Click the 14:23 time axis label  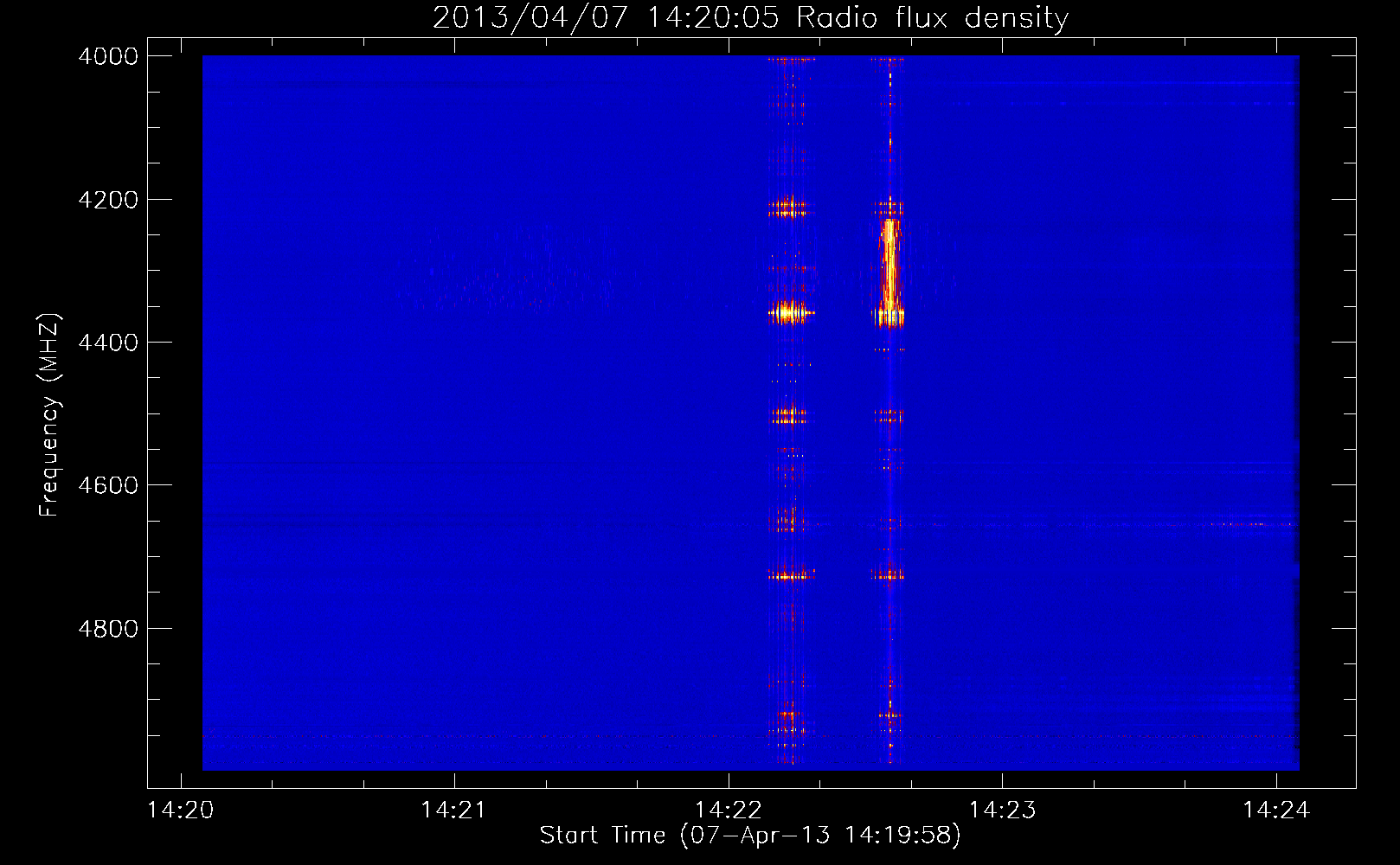pos(1002,810)
